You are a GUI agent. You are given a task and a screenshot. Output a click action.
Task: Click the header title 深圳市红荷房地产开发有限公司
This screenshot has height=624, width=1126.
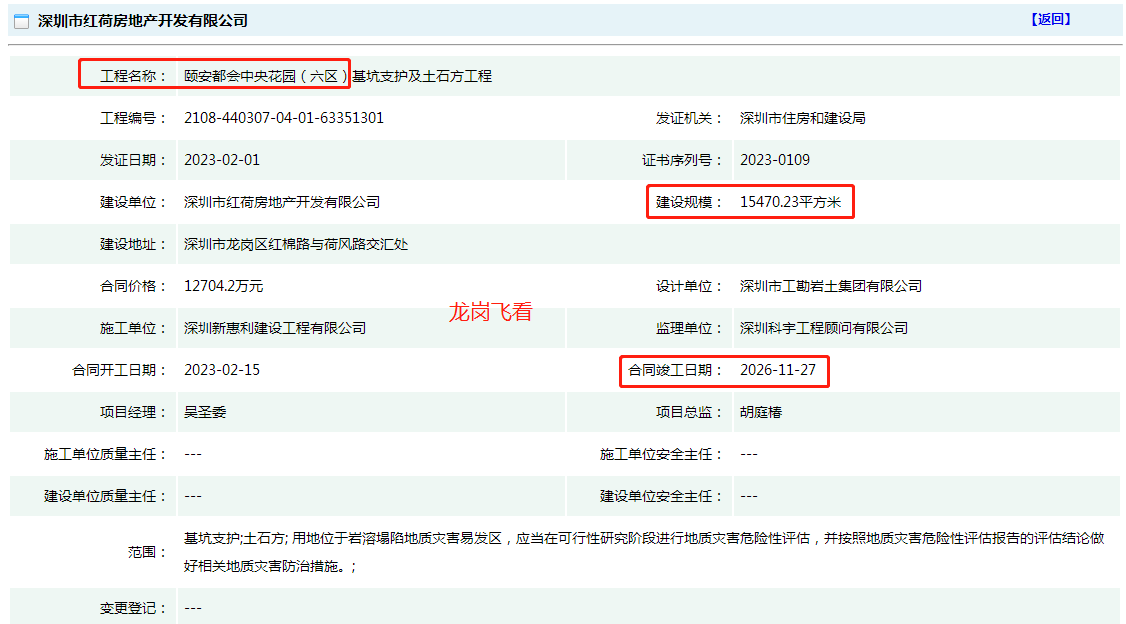click(x=143, y=21)
